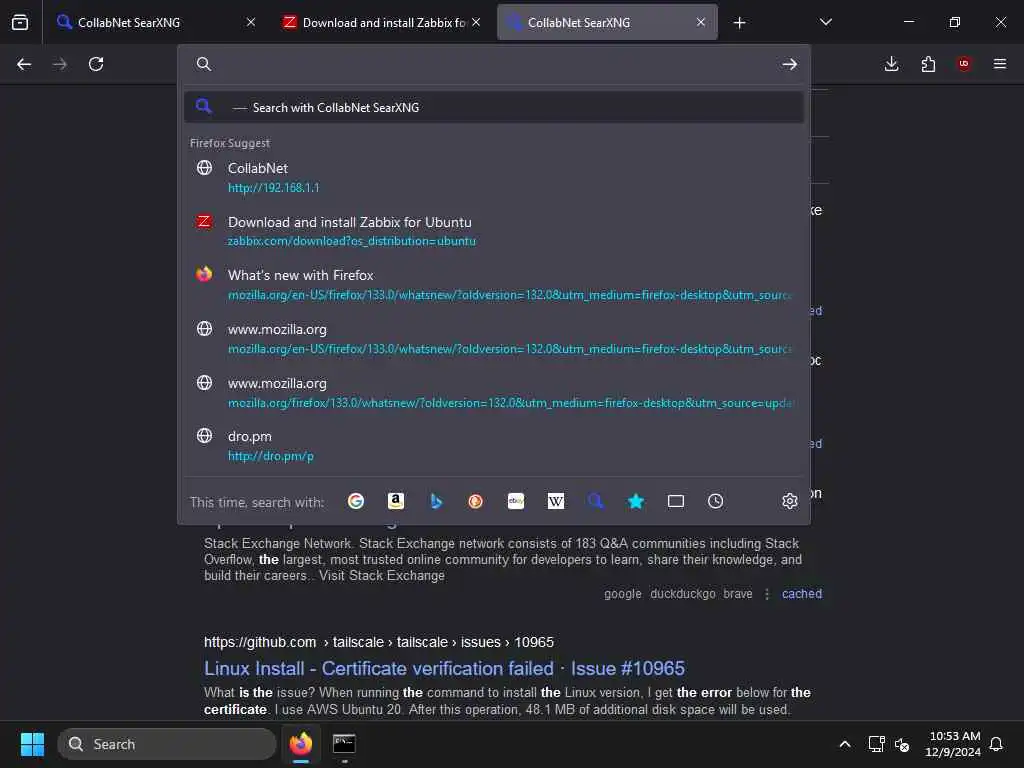Search this time with Wikipedia
The width and height of the screenshot is (1024, 768).
556,501
